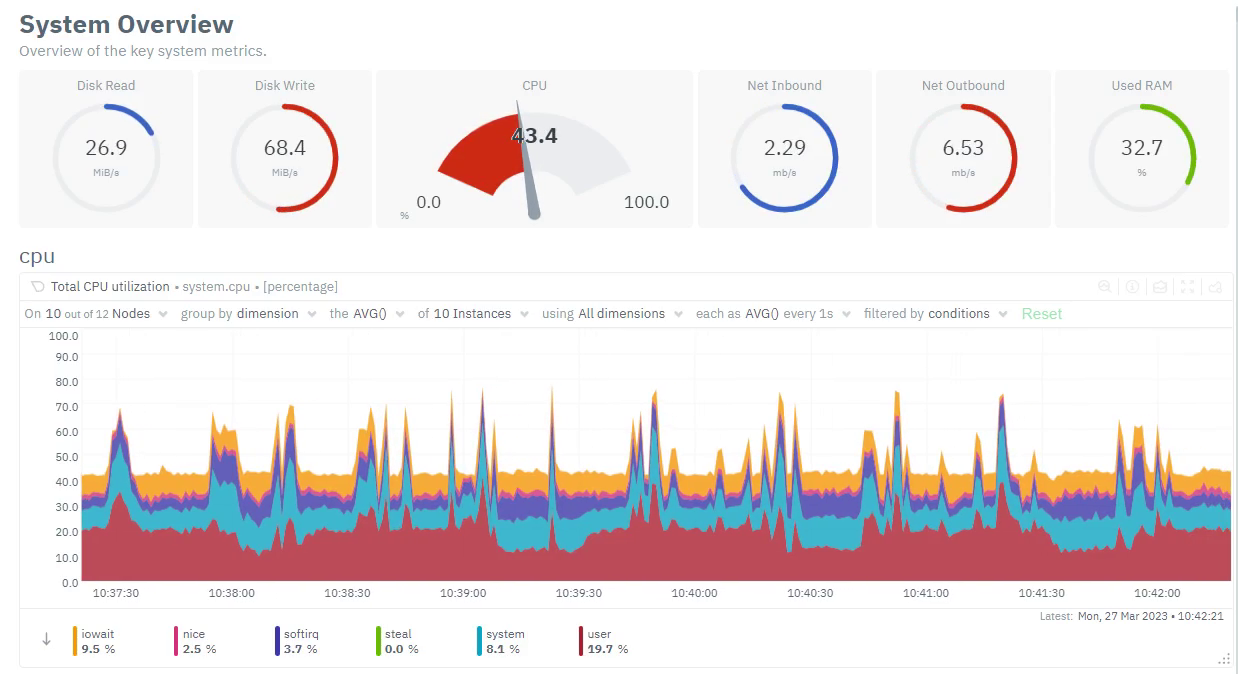This screenshot has height=674, width=1238.
Task: Toggle the system dimension in the legend
Action: [504, 641]
